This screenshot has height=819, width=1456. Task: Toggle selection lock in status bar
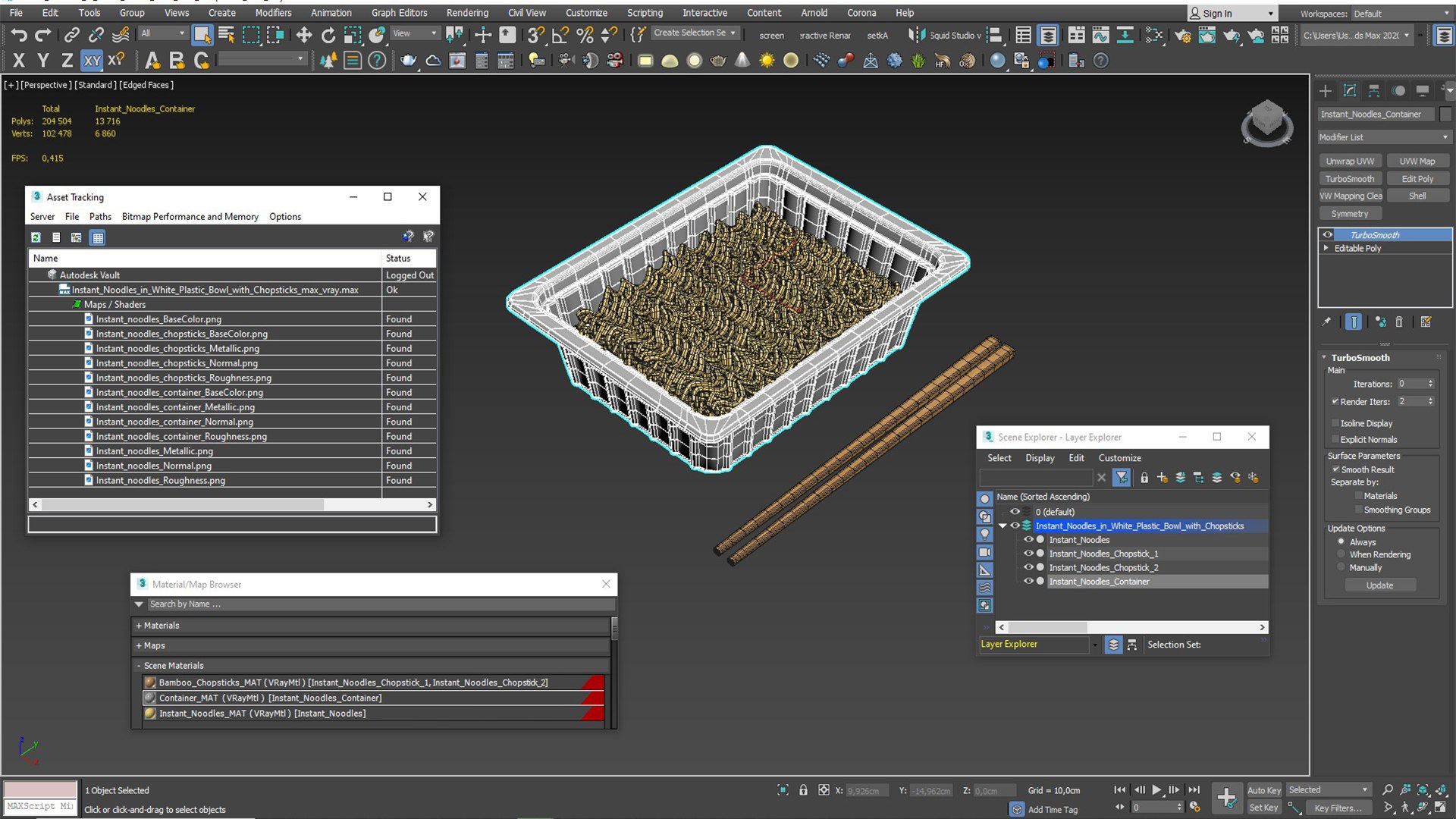click(803, 790)
